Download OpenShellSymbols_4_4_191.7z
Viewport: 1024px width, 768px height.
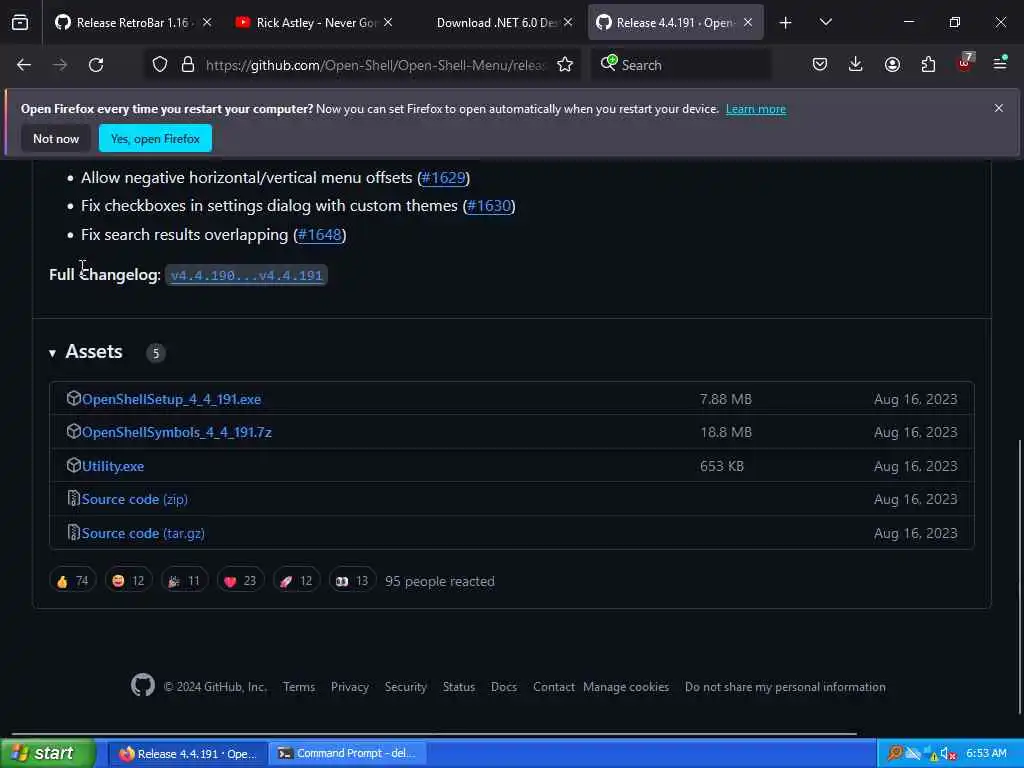(x=176, y=432)
